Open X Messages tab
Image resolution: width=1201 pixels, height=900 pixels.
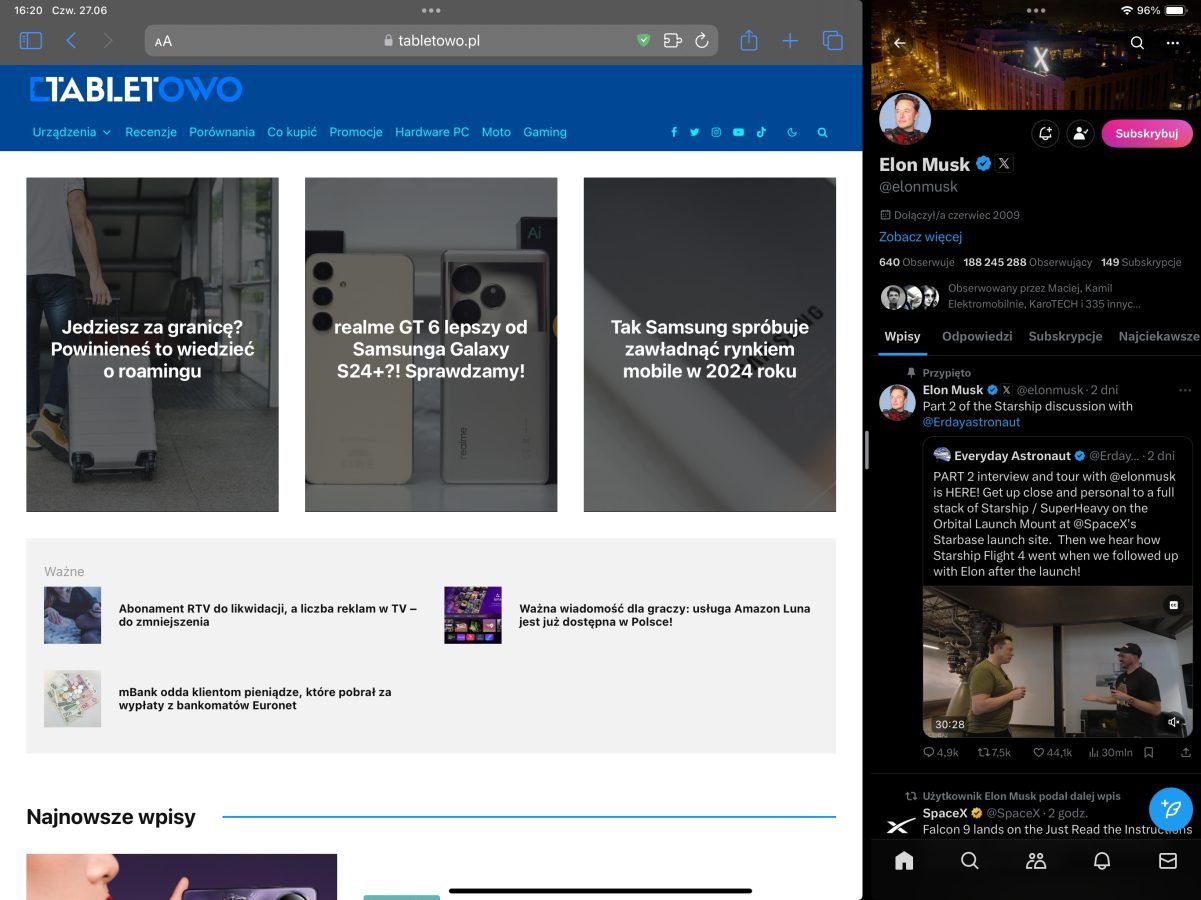1167,861
